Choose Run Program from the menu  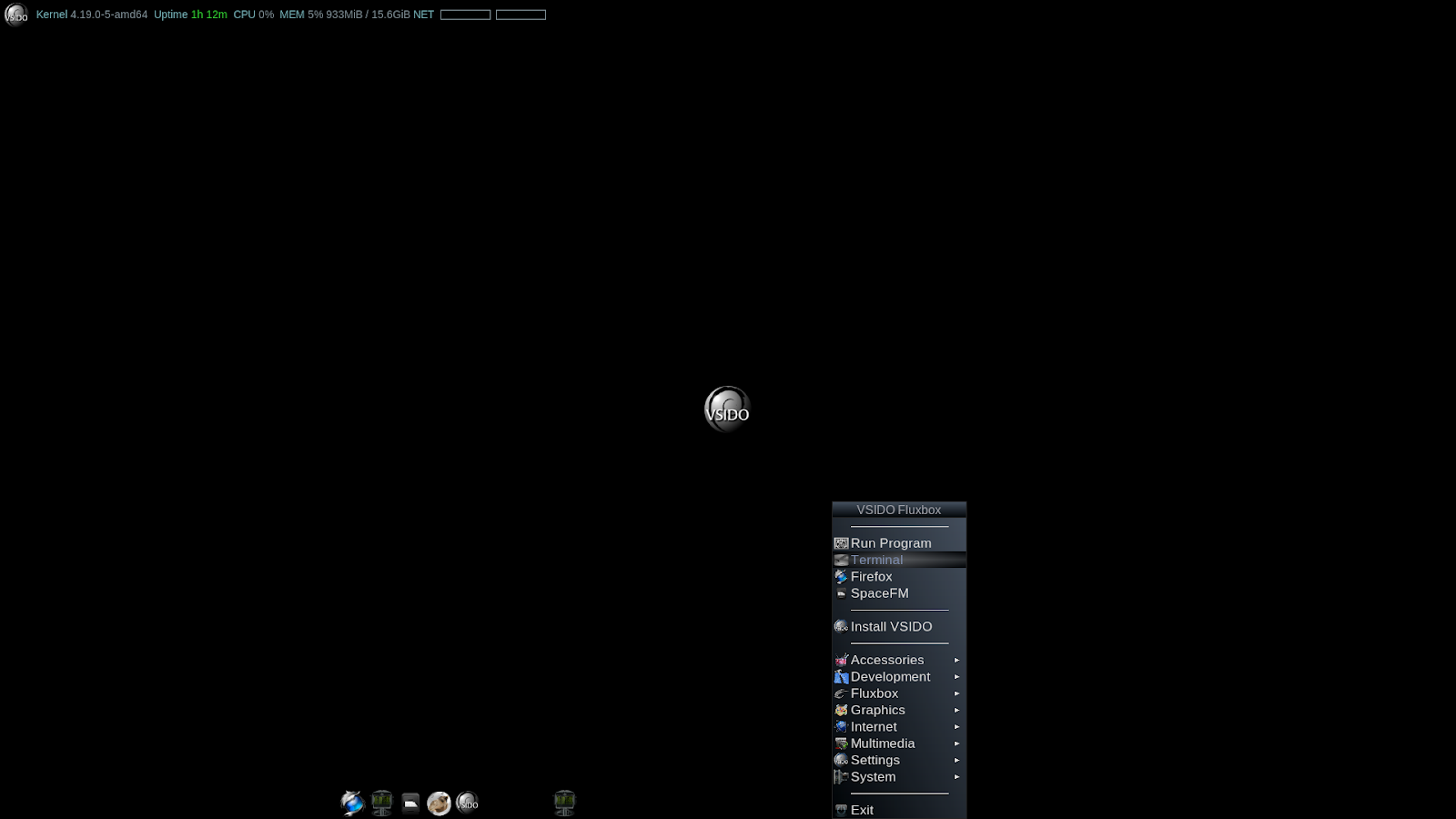(899, 543)
